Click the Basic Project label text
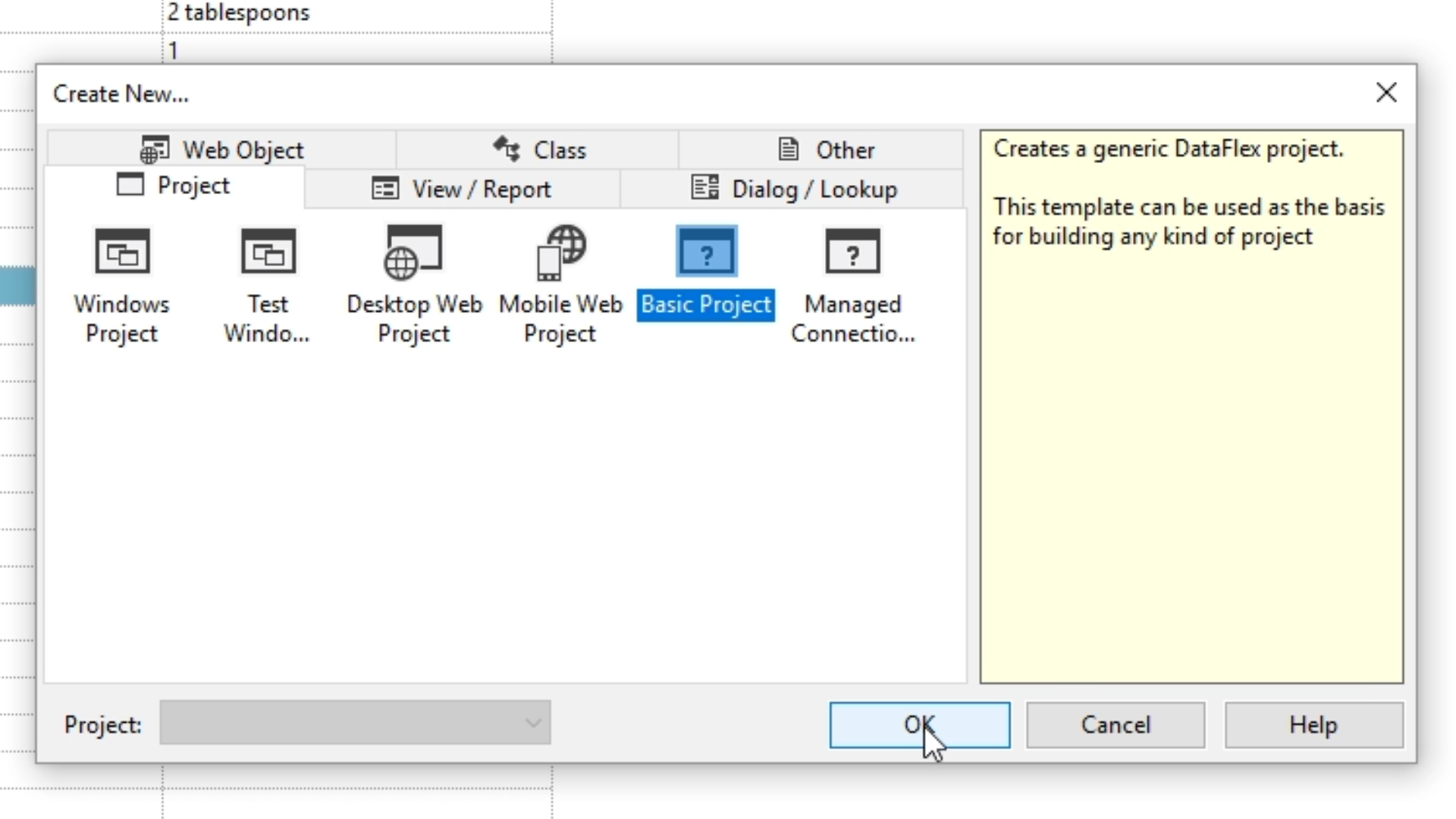The image size is (1456, 819). [x=706, y=305]
